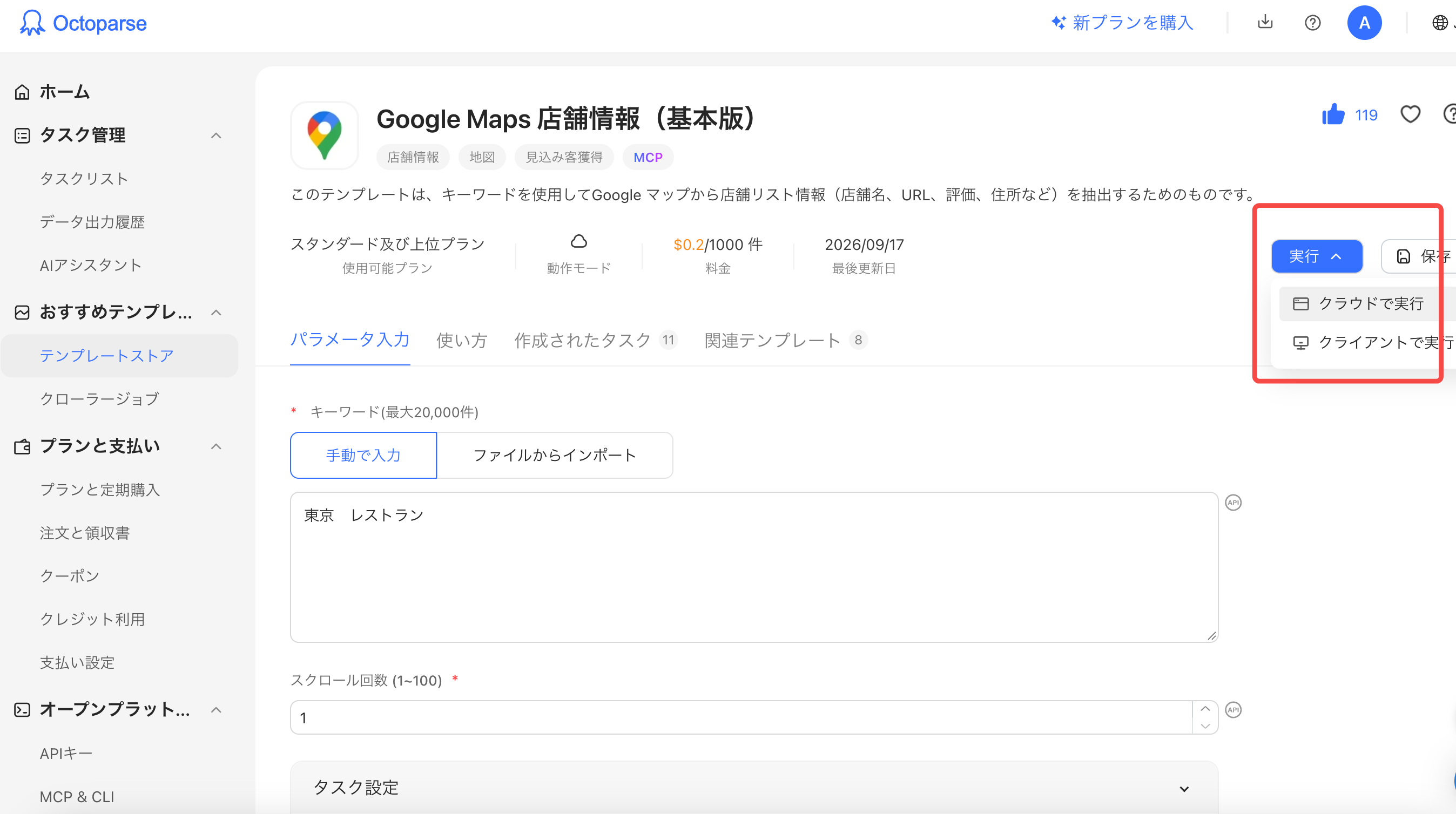
Task: Increase scroll count with up arrow
Action: [1205, 709]
